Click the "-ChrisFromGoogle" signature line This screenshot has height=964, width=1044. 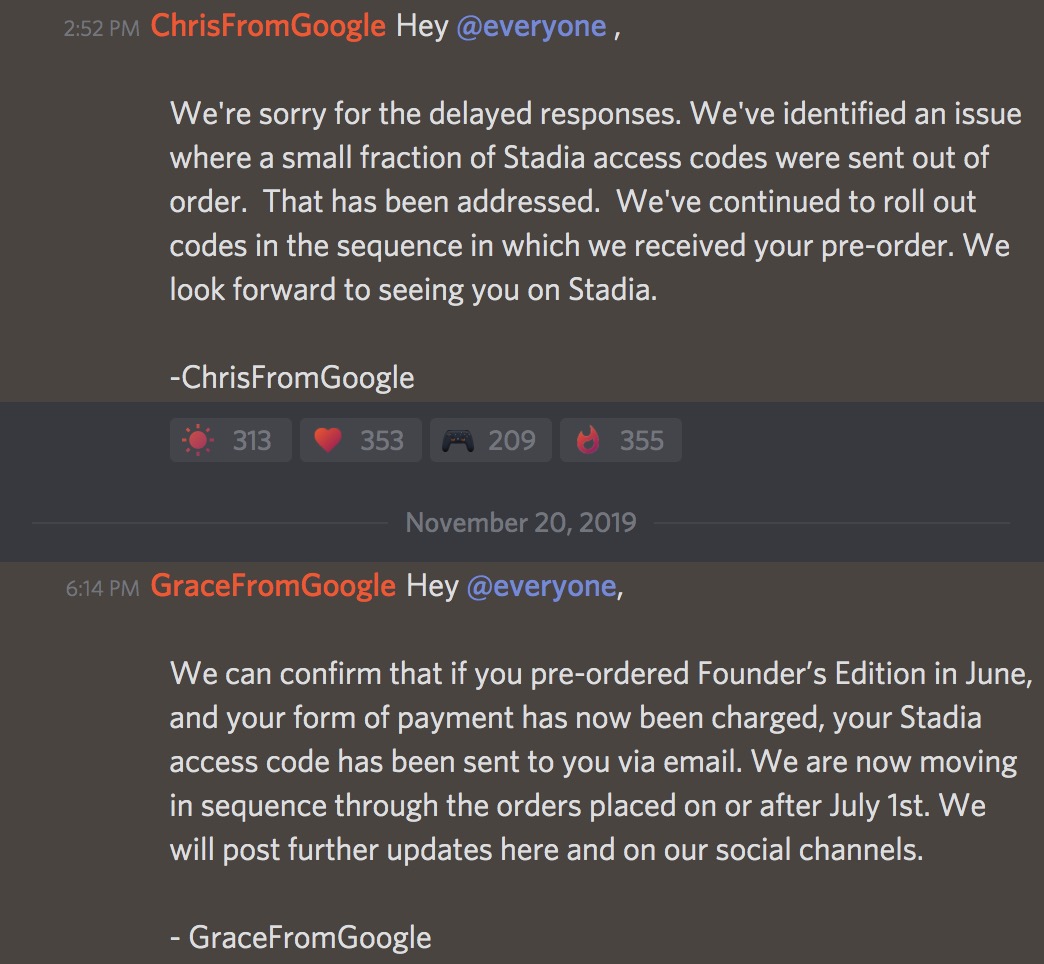[292, 377]
